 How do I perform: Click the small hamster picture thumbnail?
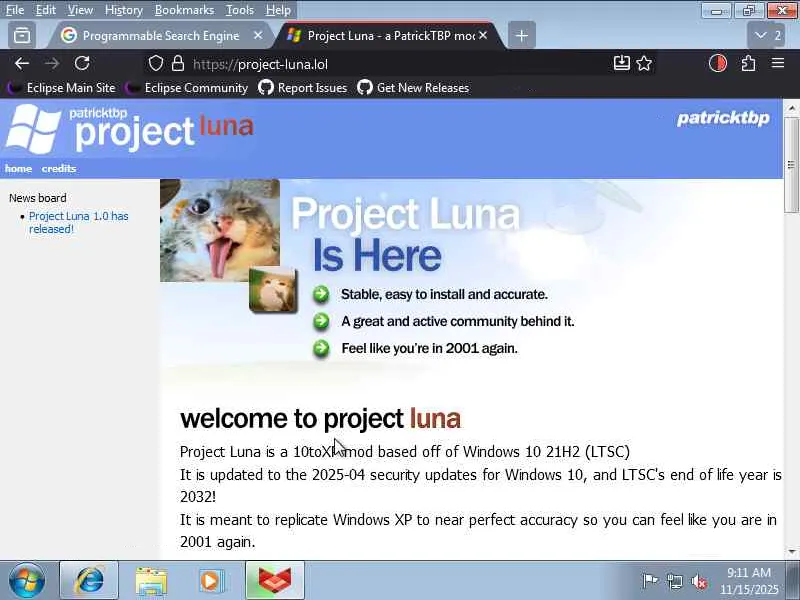tap(273, 290)
